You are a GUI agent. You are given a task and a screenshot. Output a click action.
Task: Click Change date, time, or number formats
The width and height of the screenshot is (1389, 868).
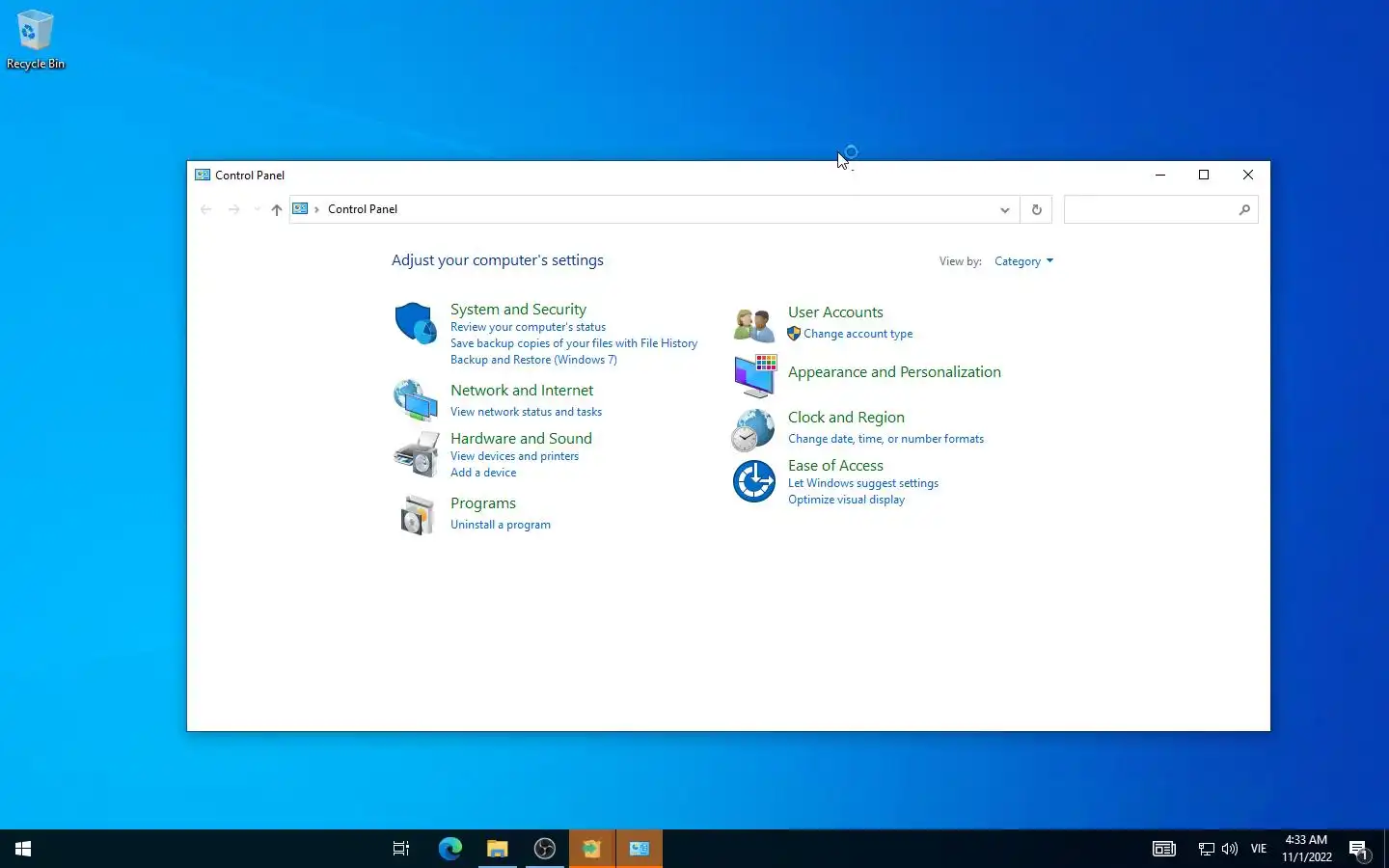[x=885, y=439]
